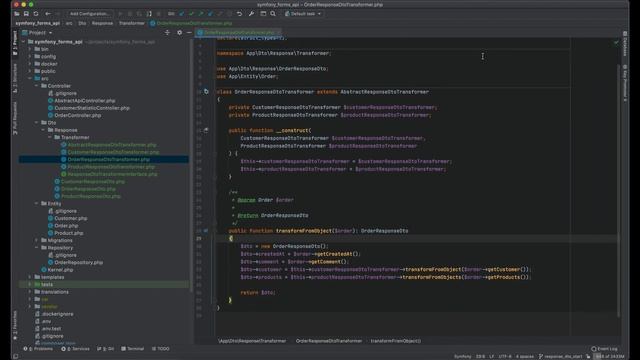Open AbstractApiController.php in the tree
The width and height of the screenshot is (640, 360).
point(85,101)
